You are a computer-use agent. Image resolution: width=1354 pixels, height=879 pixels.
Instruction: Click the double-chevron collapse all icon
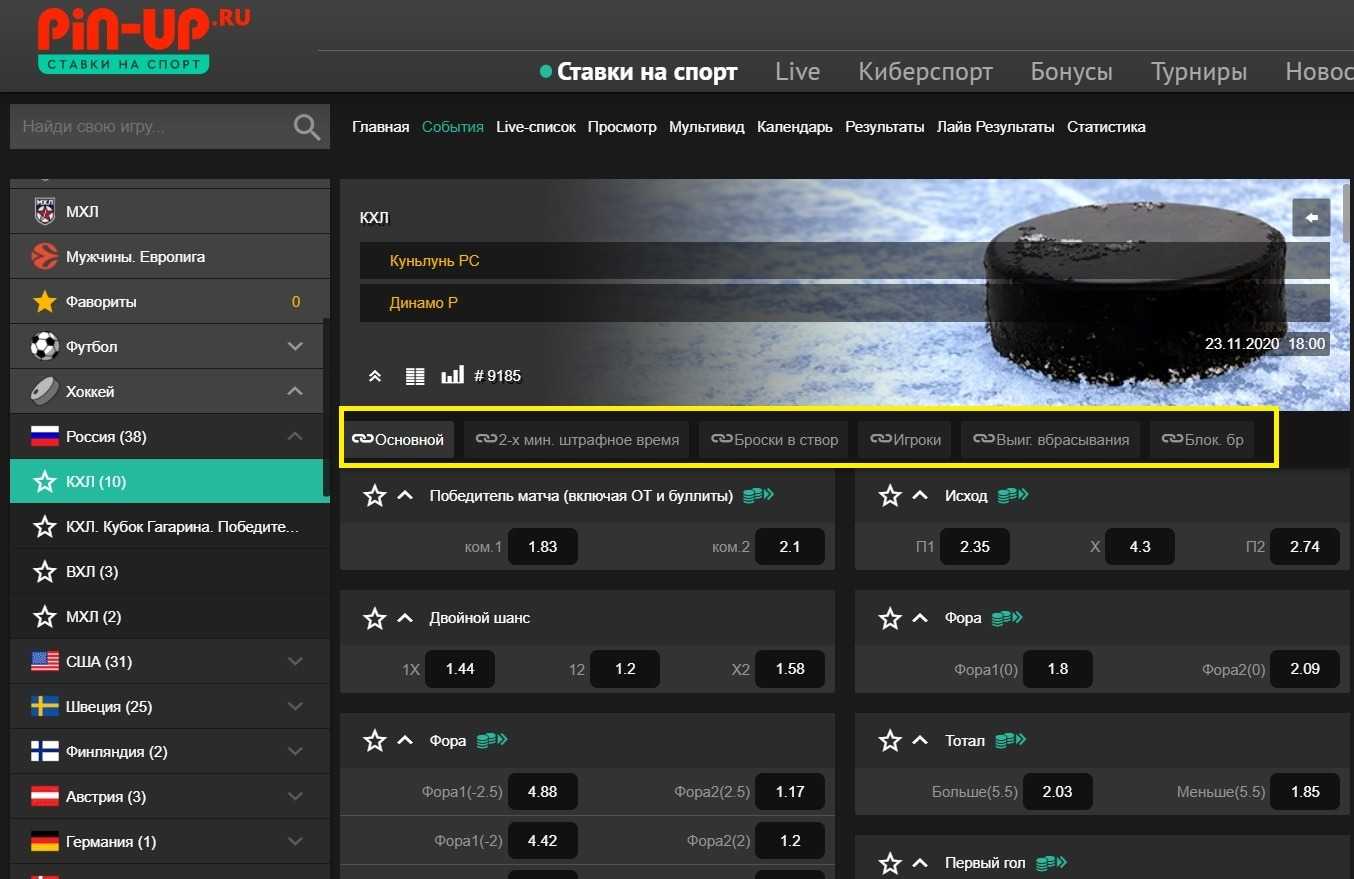pos(375,376)
